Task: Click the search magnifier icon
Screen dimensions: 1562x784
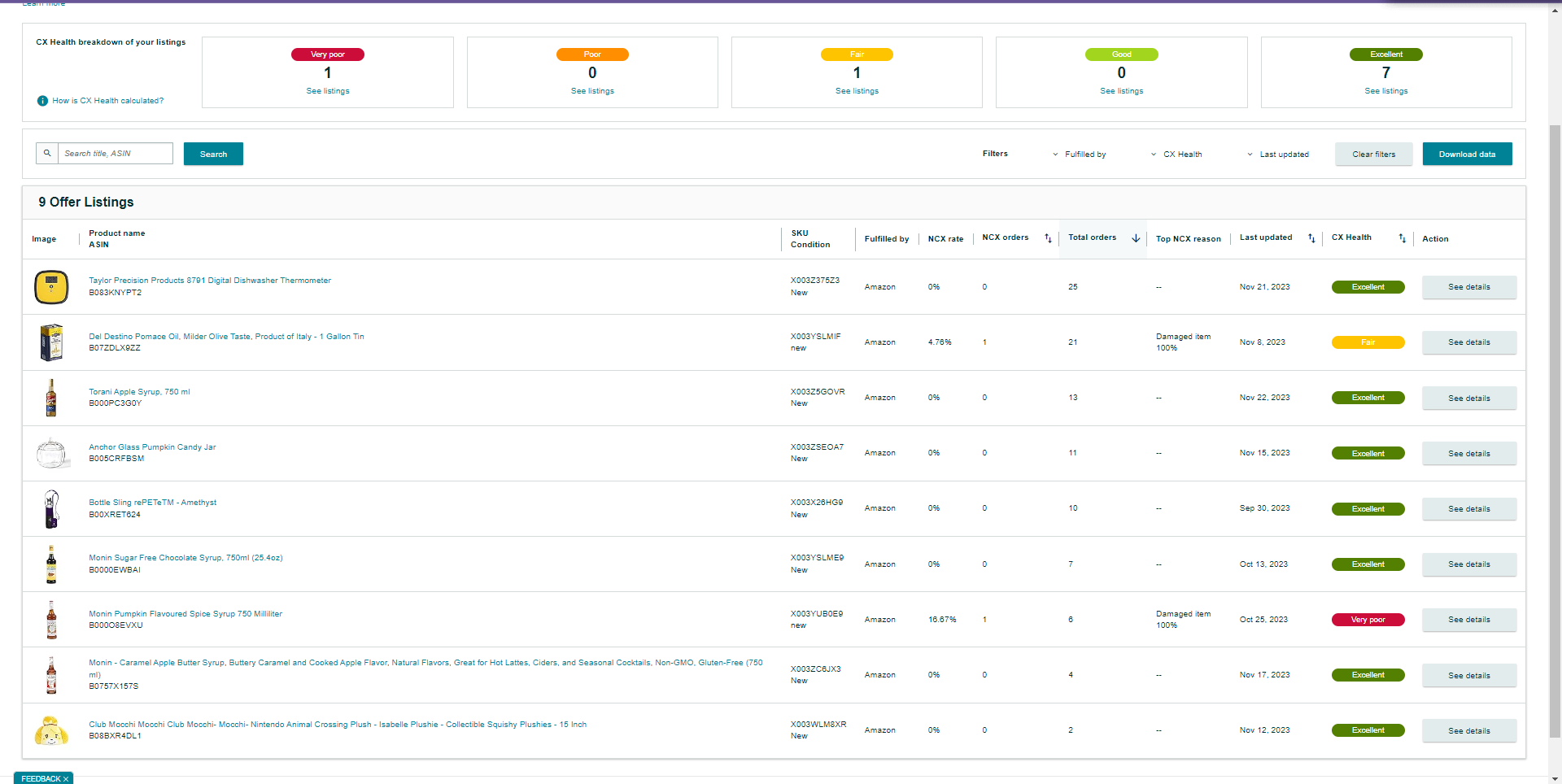Action: tap(47, 153)
